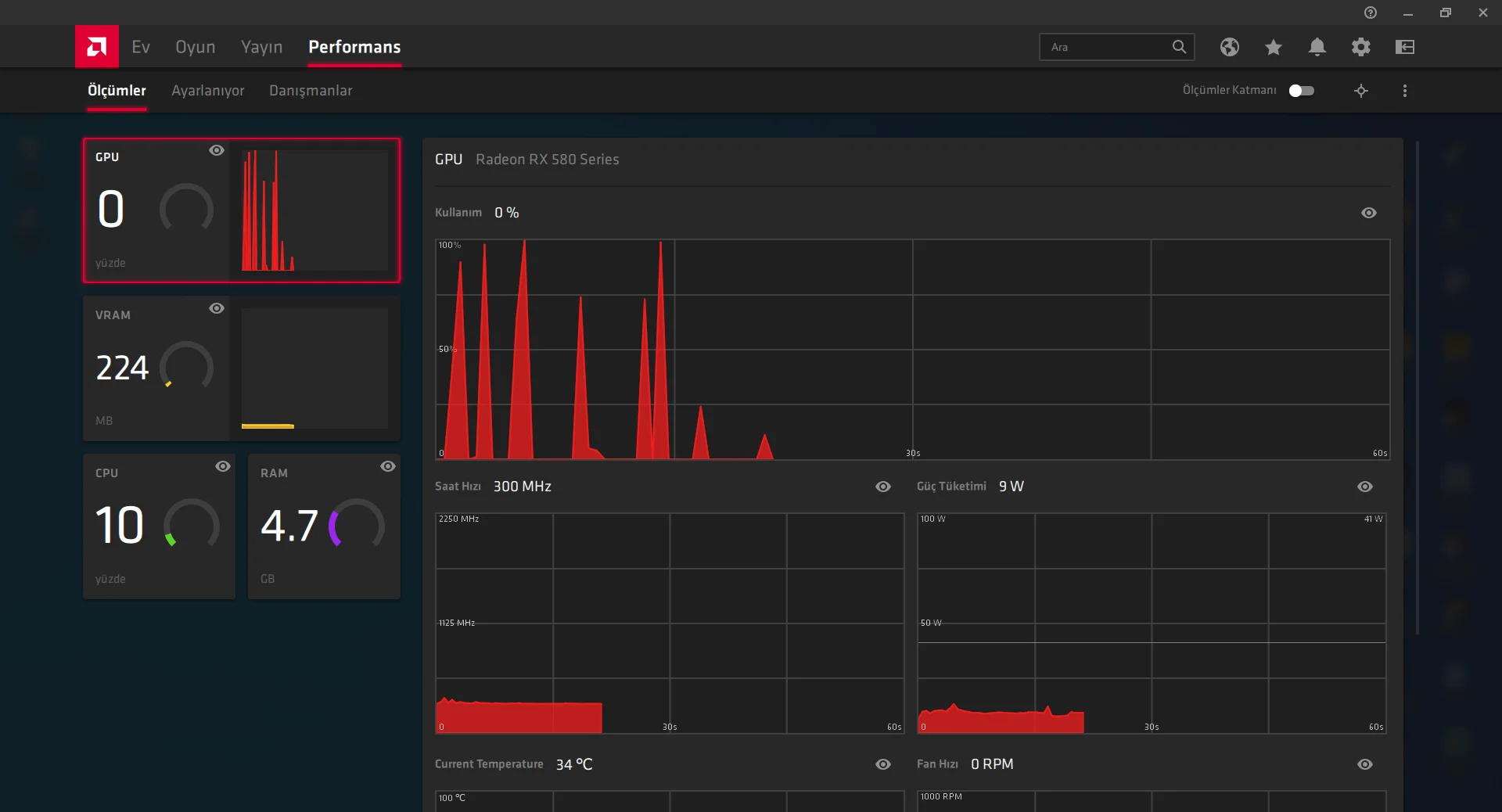Toggle eye icon on VRAM card
Screen dimensions: 1502x812
[x=217, y=308]
